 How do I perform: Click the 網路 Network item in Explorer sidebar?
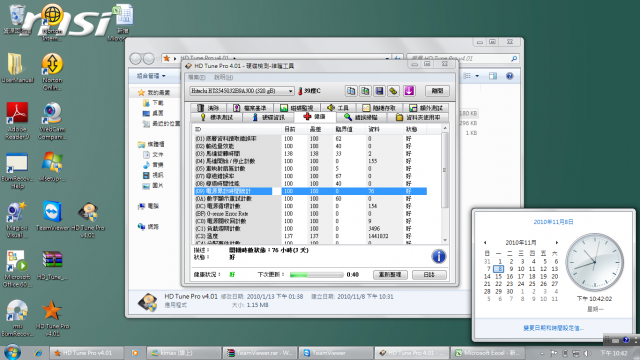pos(149,227)
